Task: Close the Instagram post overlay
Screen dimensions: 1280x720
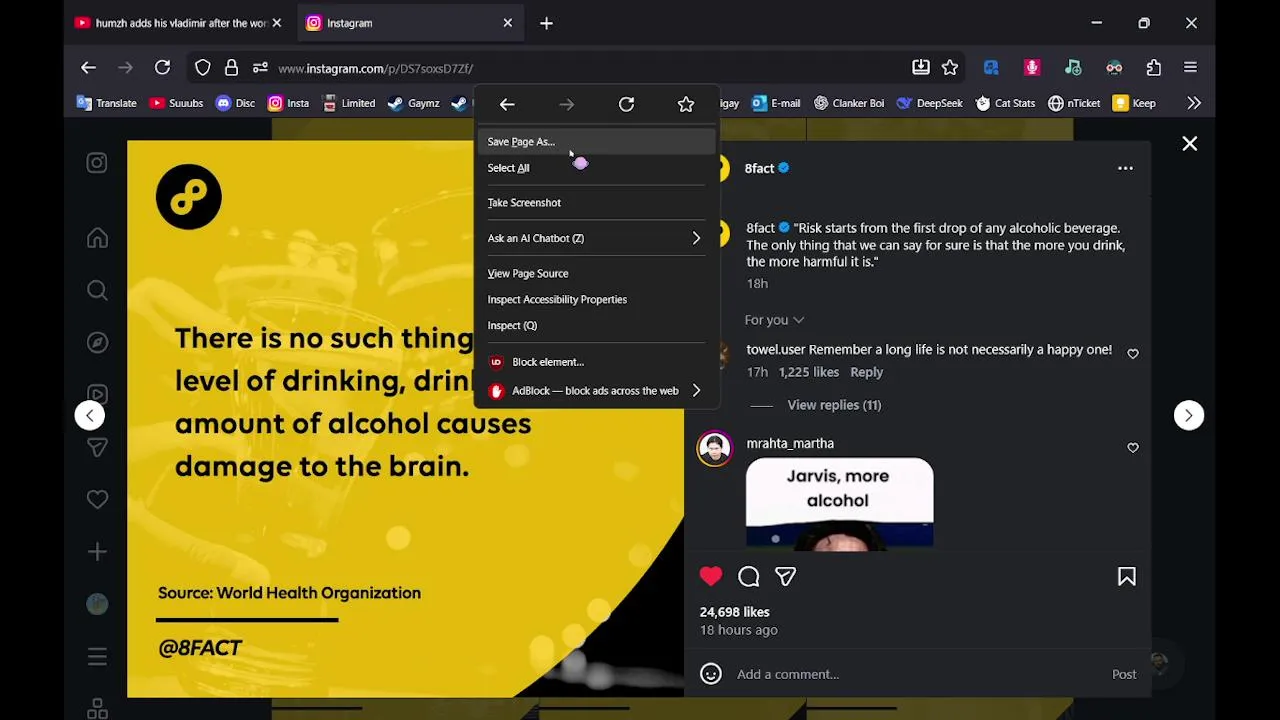Action: [1190, 144]
